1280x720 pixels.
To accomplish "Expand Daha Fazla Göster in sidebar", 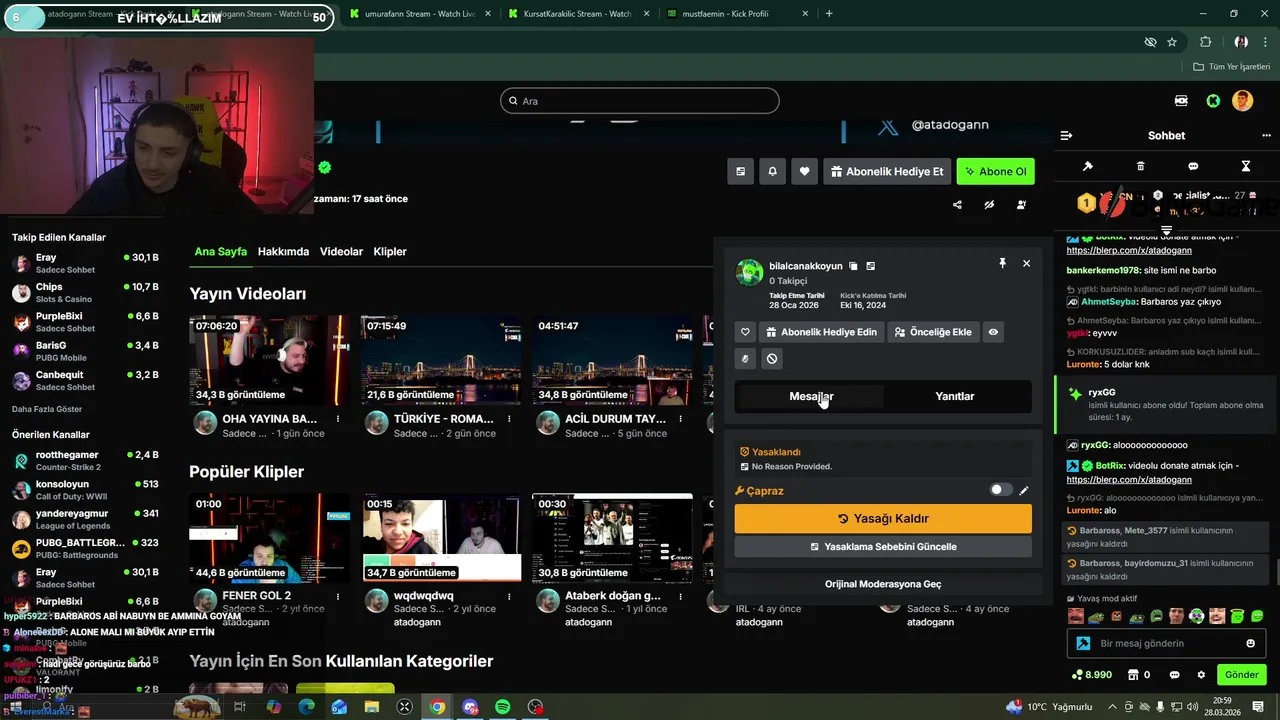I will pyautogui.click(x=47, y=409).
